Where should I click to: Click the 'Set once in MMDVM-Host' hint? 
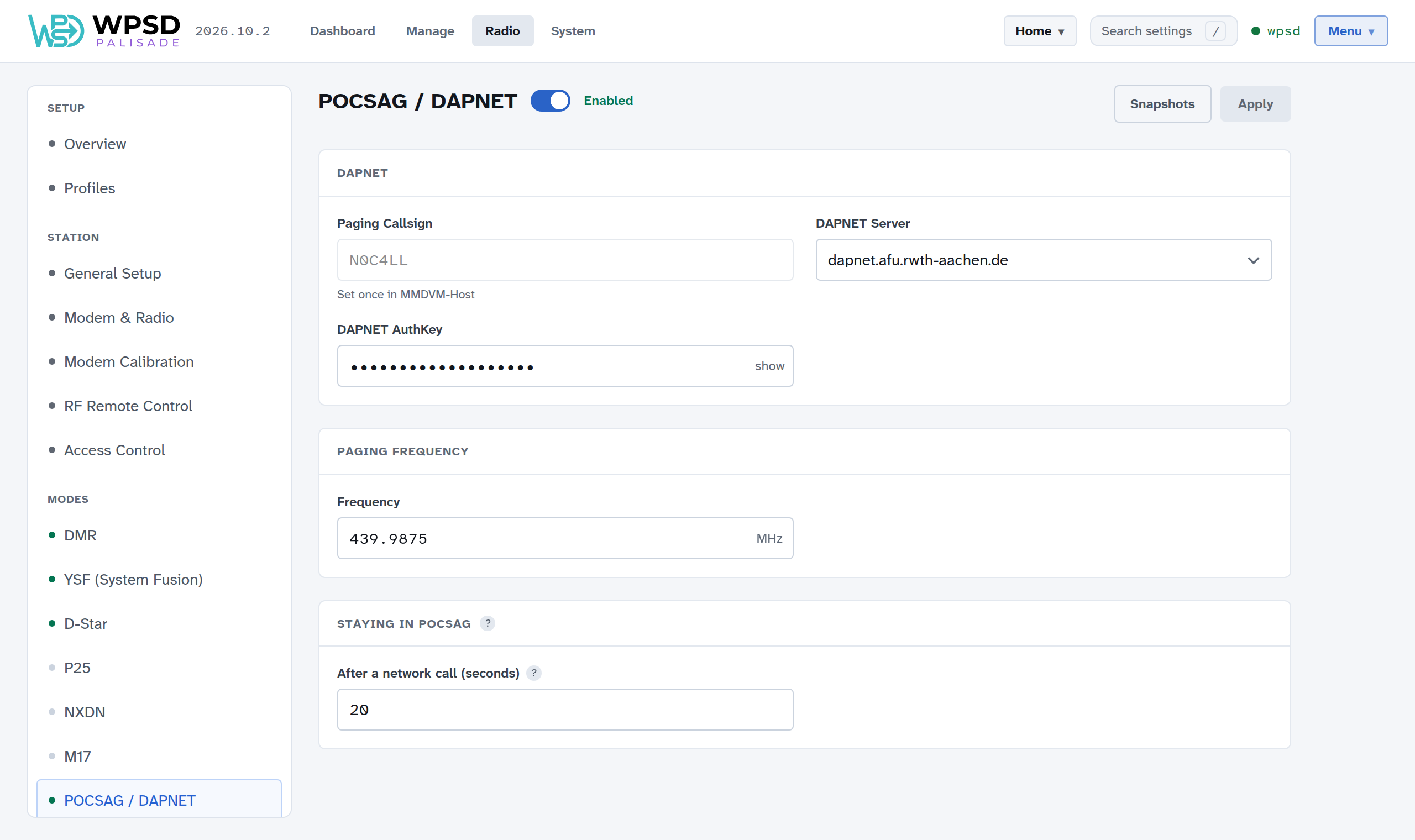(x=405, y=295)
